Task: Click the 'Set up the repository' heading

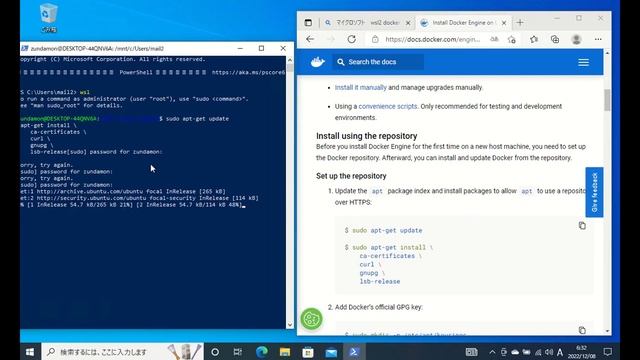Action: 351,176
